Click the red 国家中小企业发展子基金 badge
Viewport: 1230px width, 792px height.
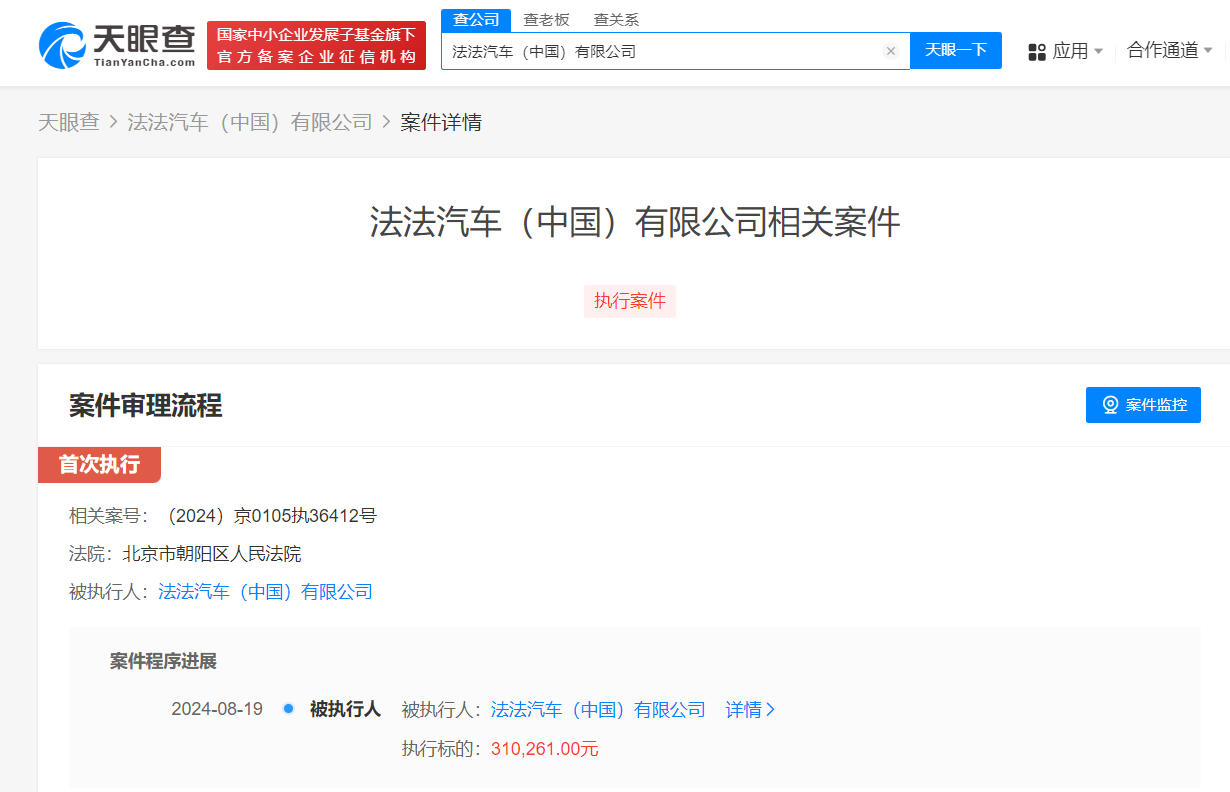316,43
